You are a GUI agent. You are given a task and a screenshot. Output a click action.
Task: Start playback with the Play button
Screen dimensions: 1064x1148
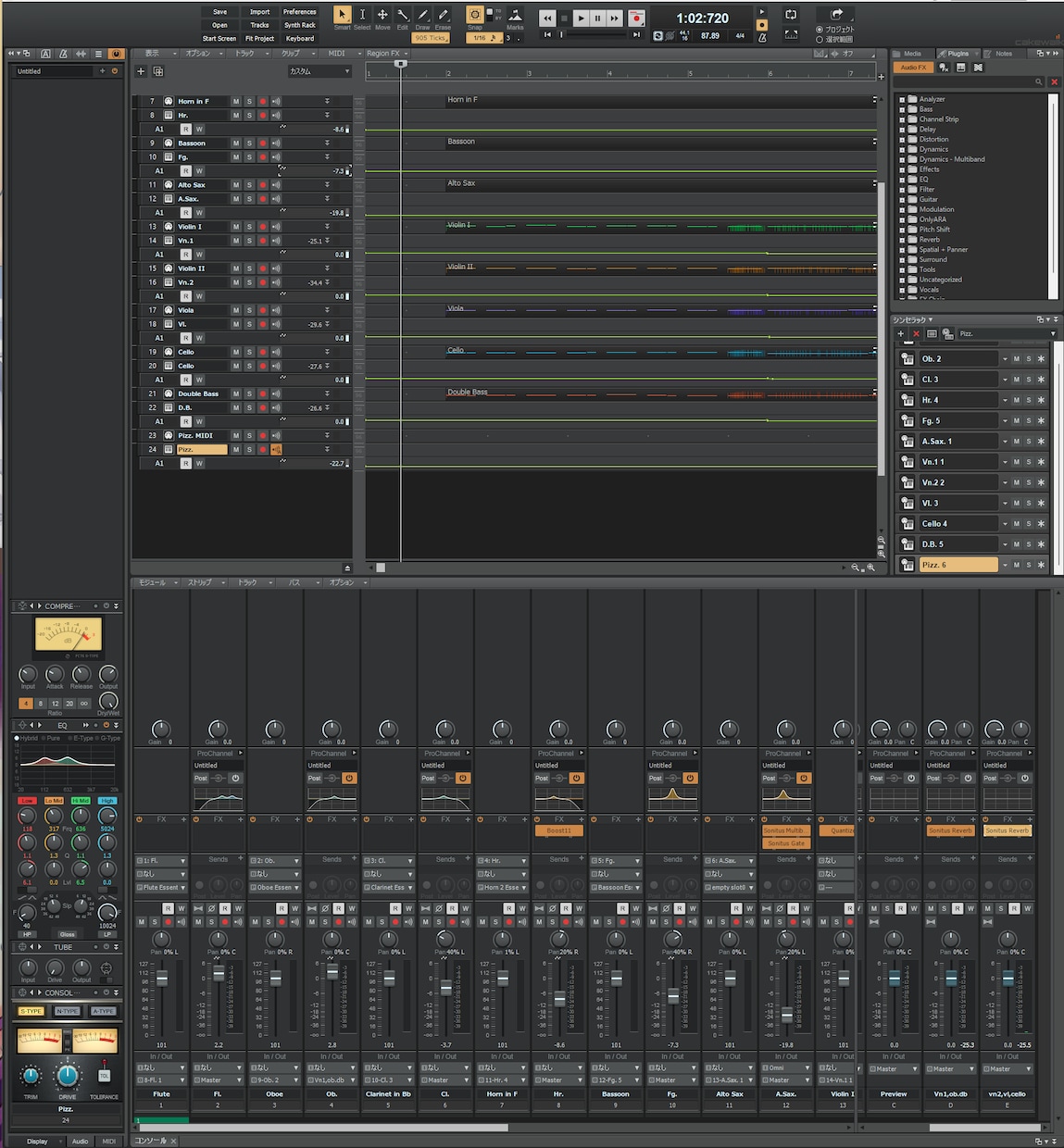click(x=581, y=18)
